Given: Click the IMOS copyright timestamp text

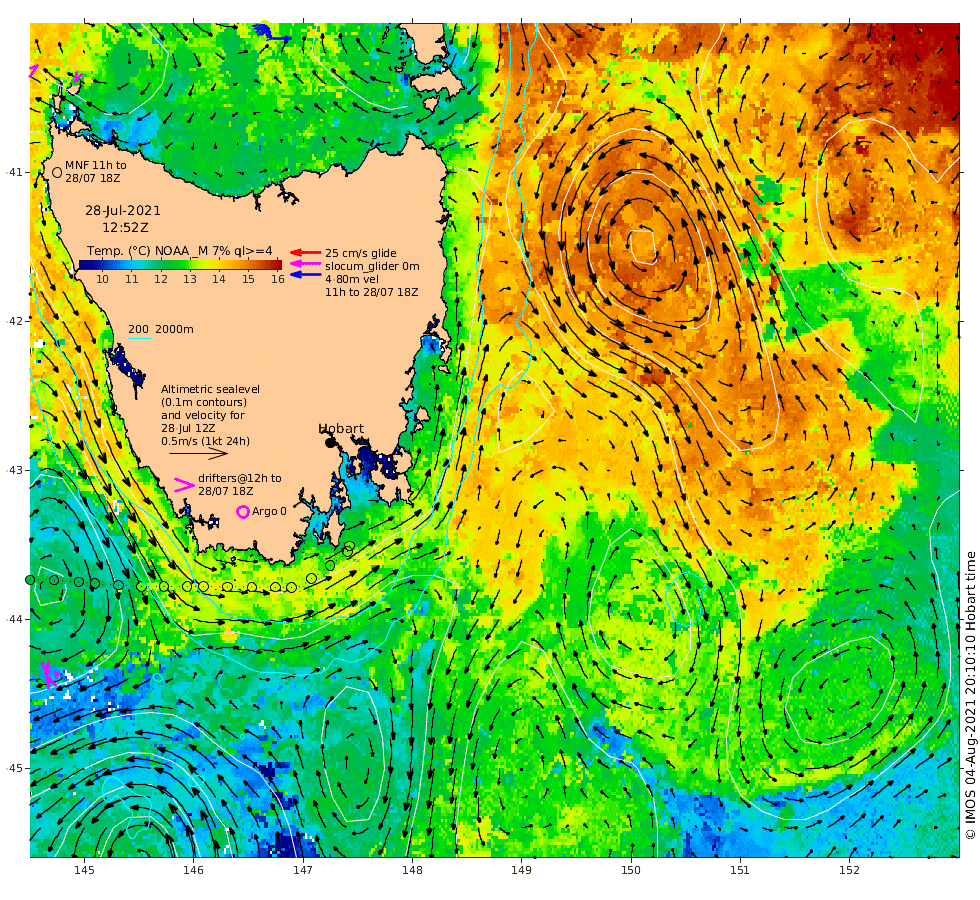Looking at the screenshot, I should pos(970,695).
